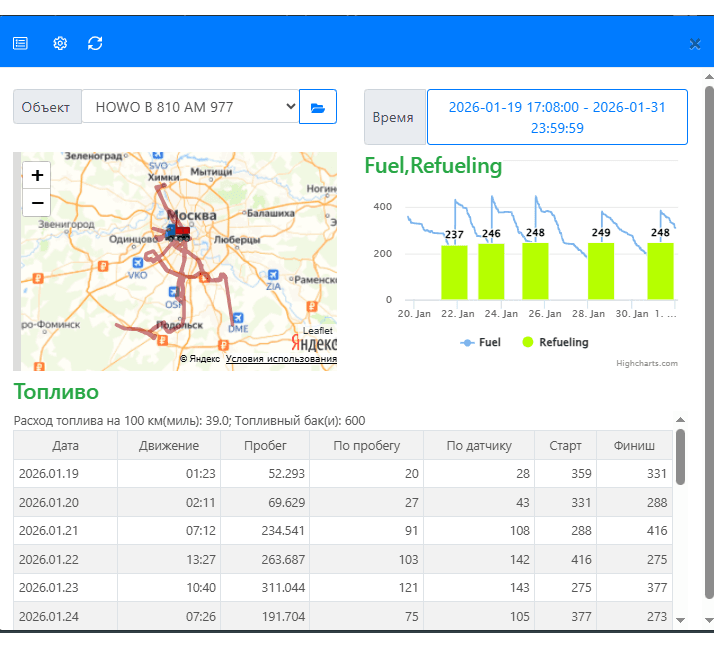Zoom out on the map

click(x=37, y=202)
